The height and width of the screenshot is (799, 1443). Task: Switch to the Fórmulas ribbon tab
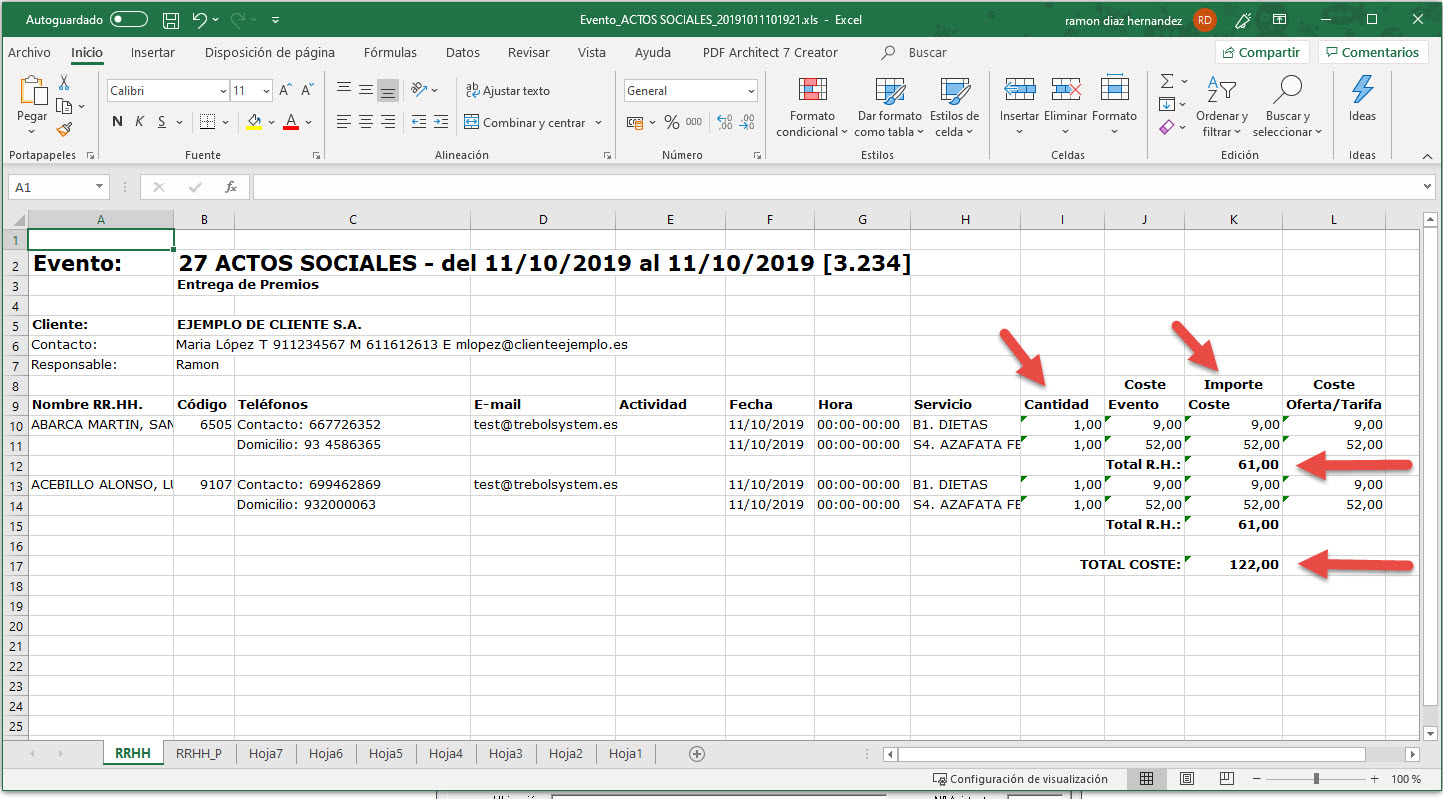[x=391, y=52]
